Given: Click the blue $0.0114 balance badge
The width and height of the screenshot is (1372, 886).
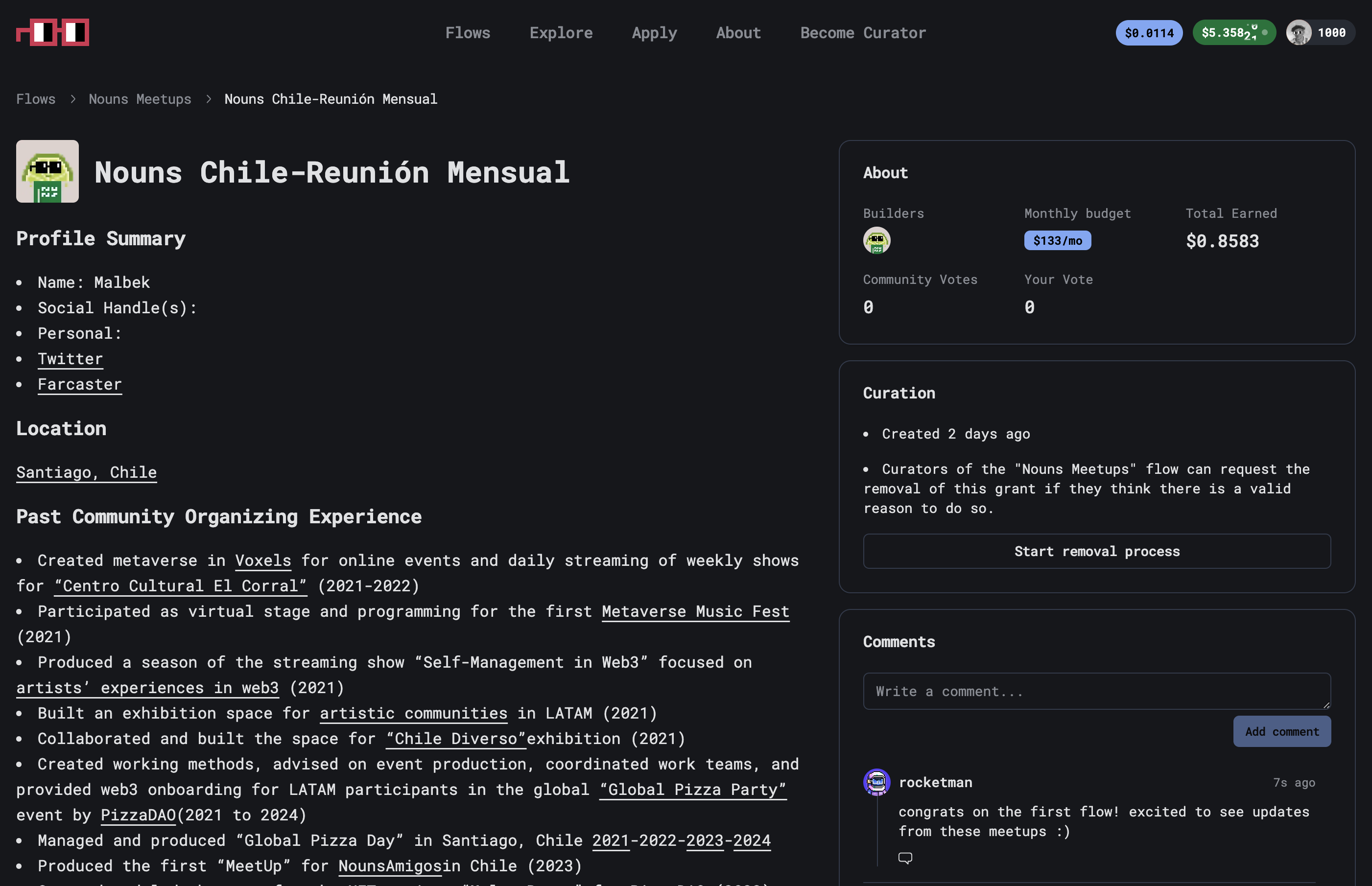Looking at the screenshot, I should point(1149,33).
